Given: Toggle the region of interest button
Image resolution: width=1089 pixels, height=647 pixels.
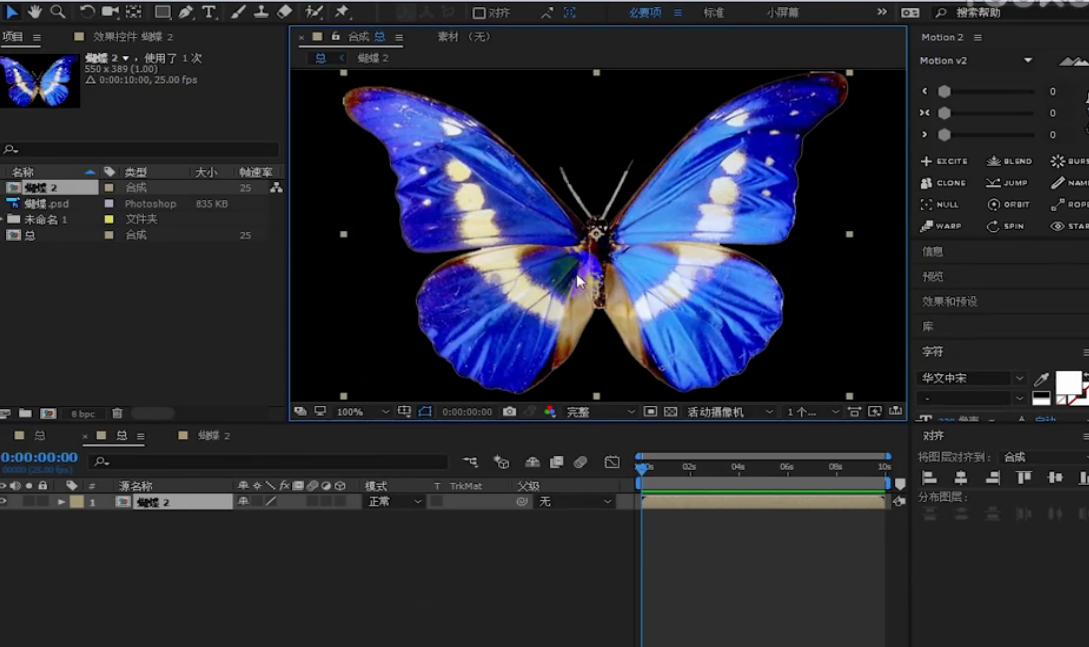Looking at the screenshot, I should (650, 412).
